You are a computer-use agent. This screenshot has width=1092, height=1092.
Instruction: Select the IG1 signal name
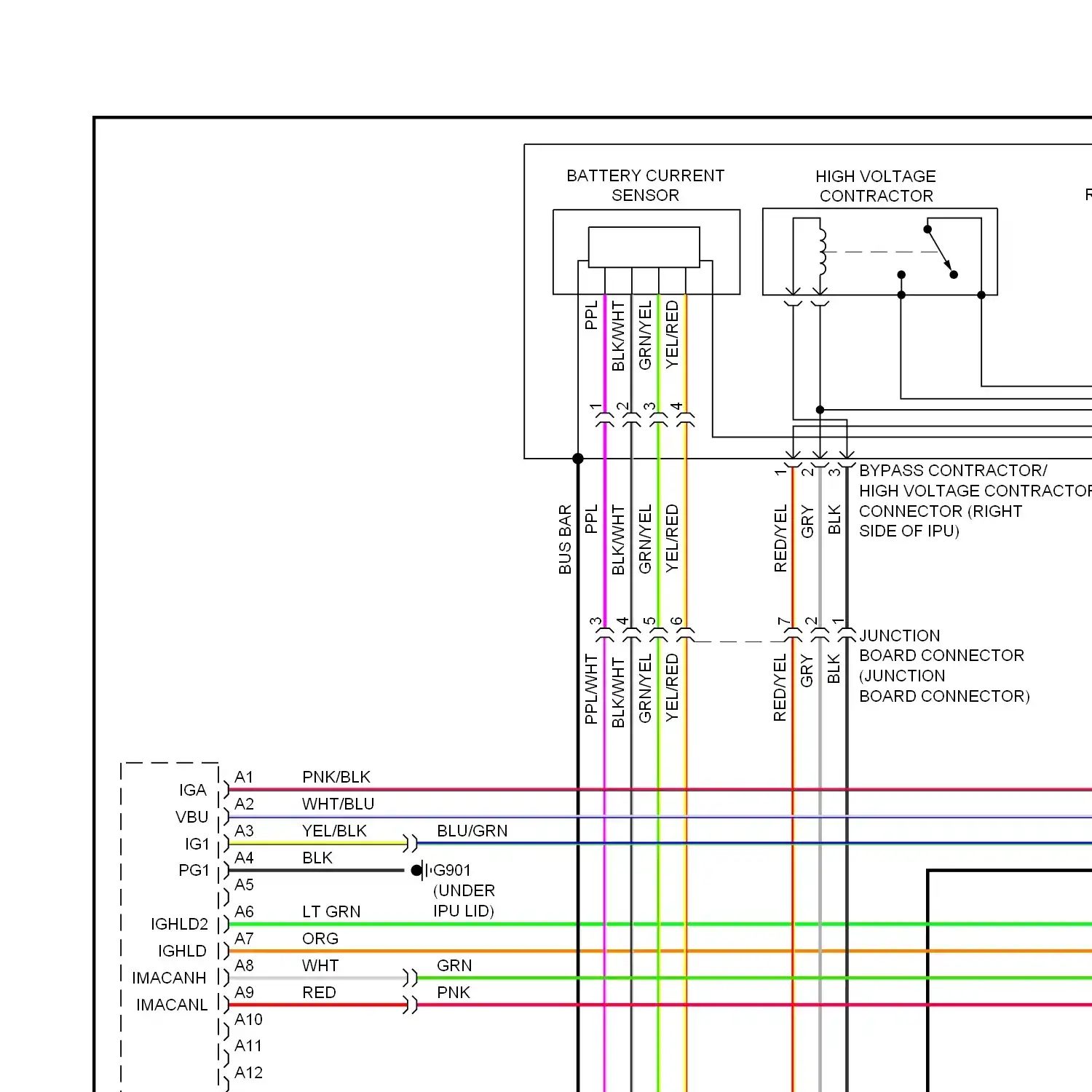[197, 844]
